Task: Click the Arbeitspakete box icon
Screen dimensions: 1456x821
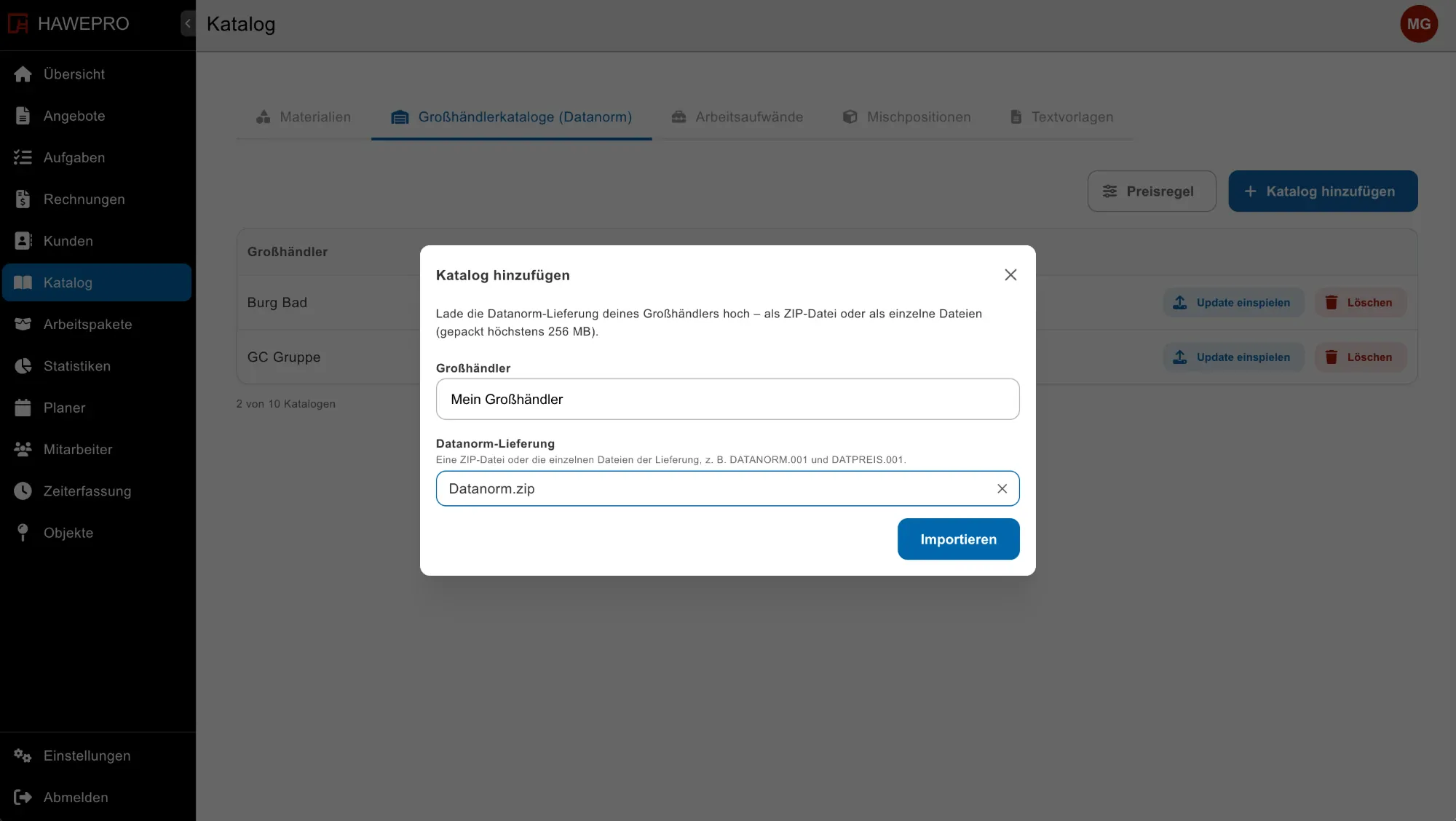Action: coord(23,324)
